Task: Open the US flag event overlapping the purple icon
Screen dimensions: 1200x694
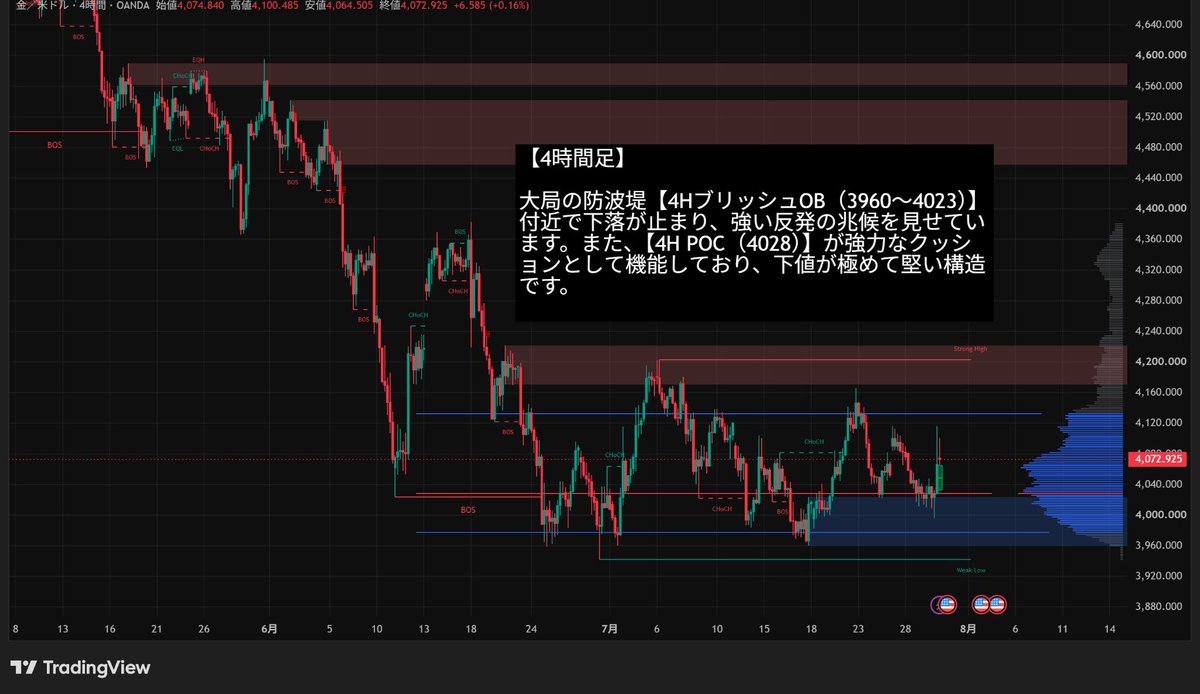Action: 947,604
